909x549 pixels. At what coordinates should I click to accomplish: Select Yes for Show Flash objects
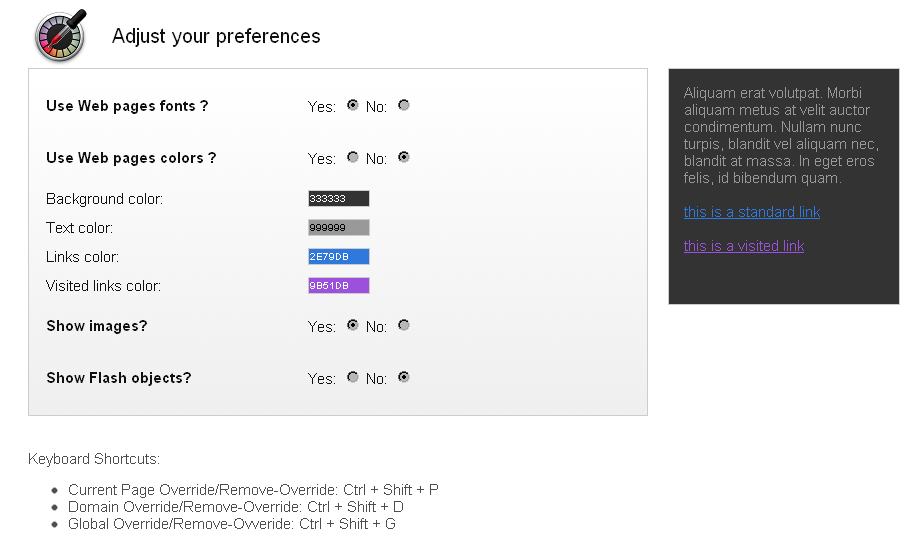coord(352,377)
